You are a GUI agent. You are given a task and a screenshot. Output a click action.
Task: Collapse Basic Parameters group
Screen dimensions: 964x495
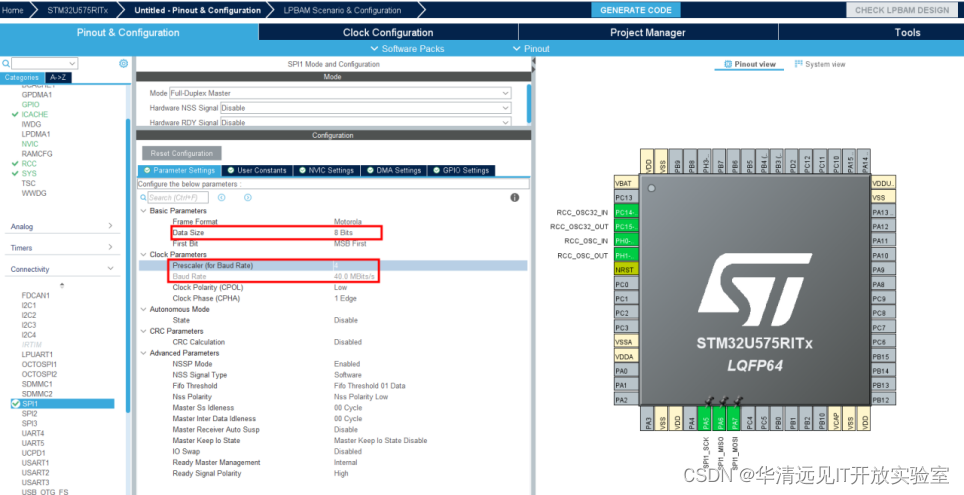pos(144,210)
